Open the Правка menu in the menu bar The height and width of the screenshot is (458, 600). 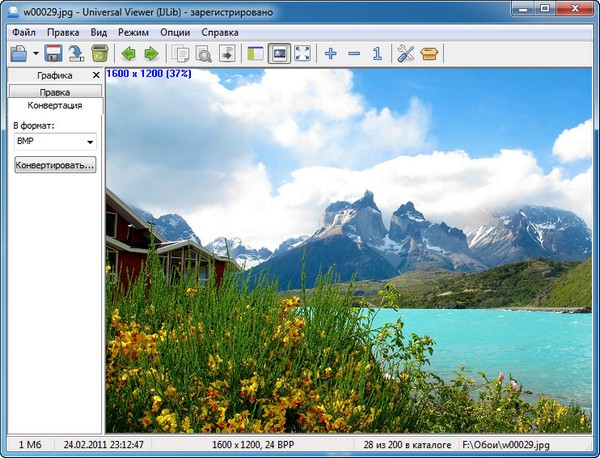63,33
